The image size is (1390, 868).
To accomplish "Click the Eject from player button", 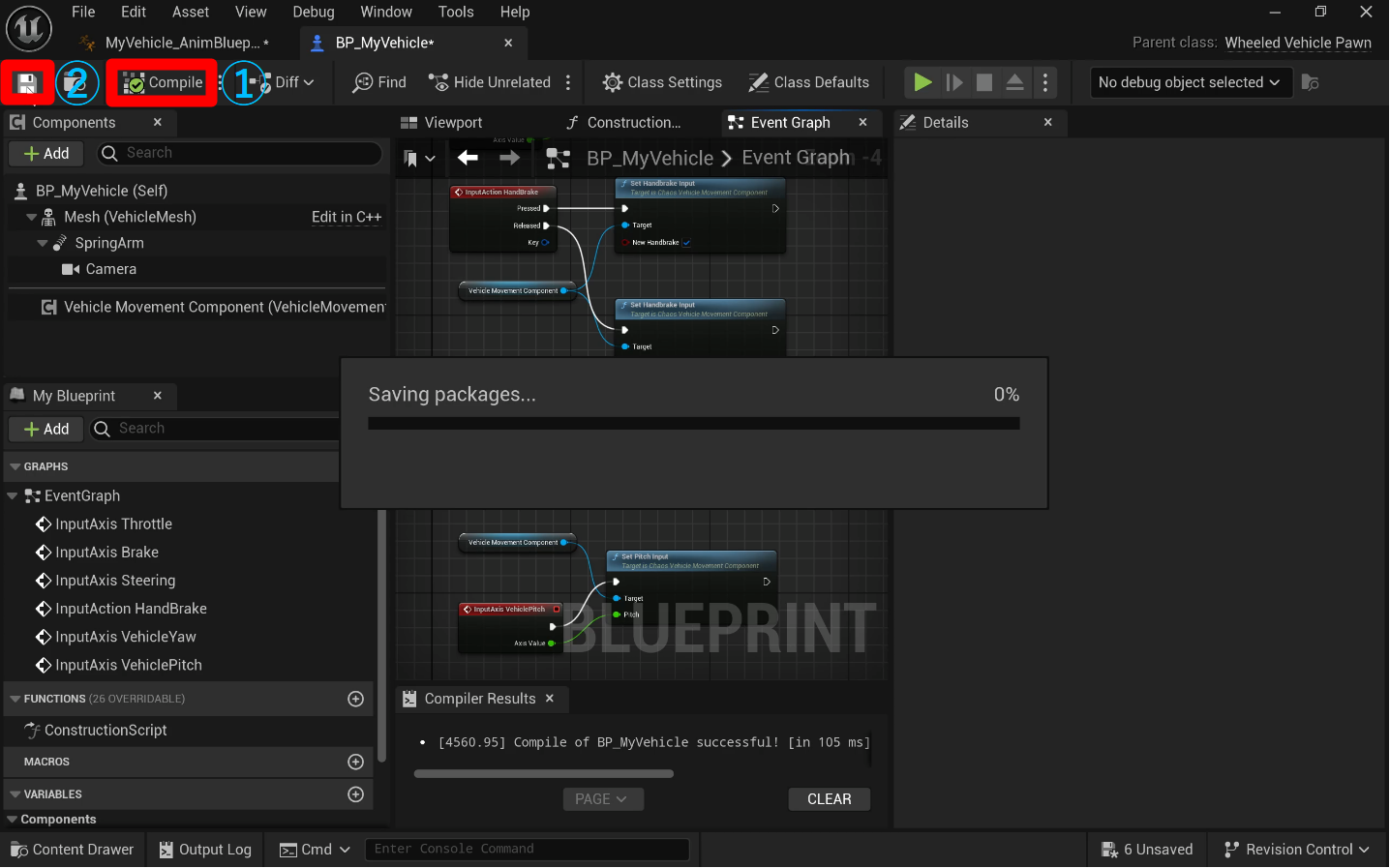I will point(1014,83).
